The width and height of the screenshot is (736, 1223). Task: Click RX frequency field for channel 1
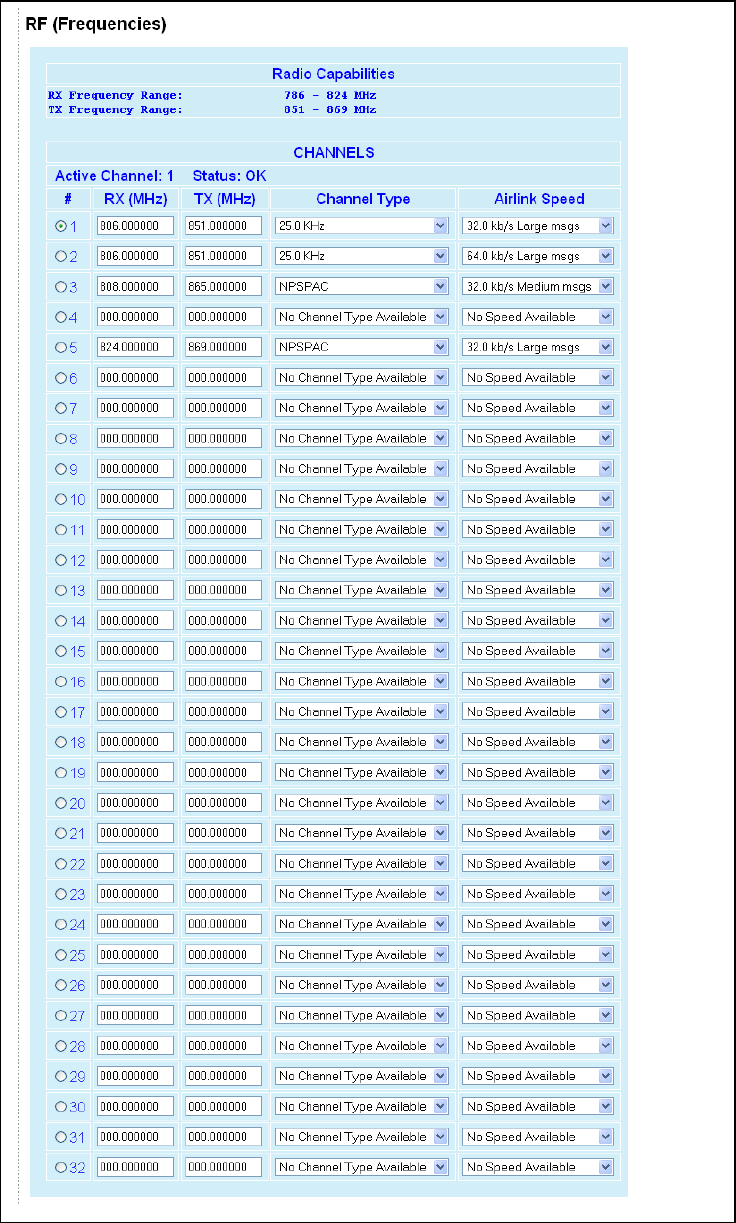coord(136,226)
